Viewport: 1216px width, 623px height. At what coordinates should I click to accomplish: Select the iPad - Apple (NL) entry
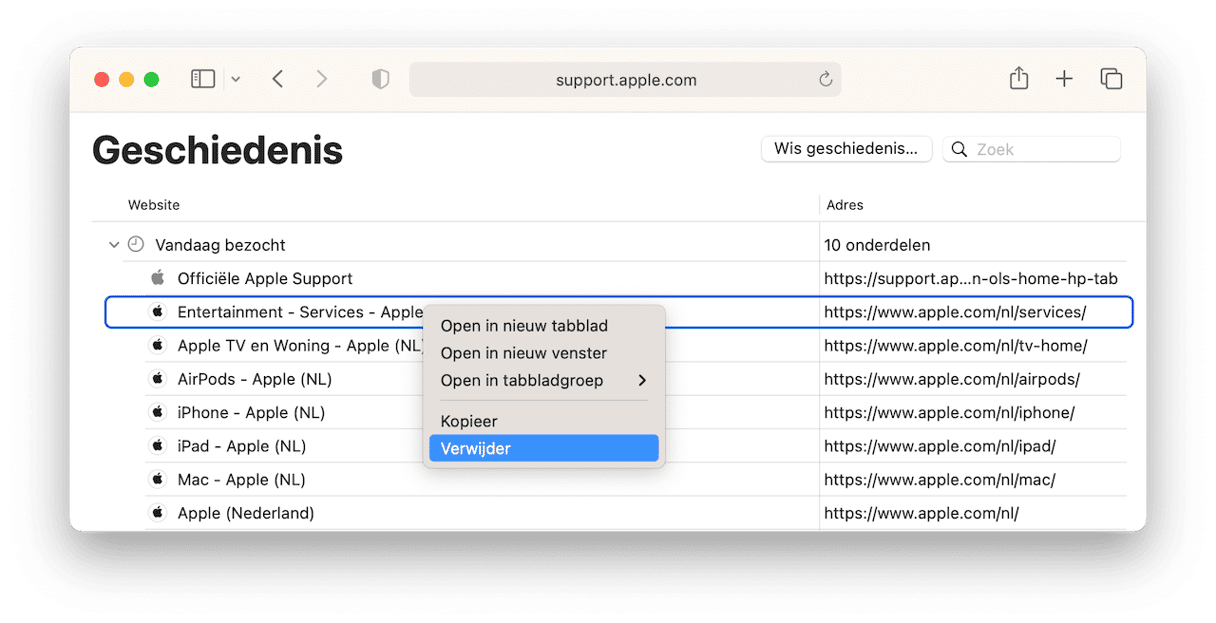pyautogui.click(x=243, y=446)
